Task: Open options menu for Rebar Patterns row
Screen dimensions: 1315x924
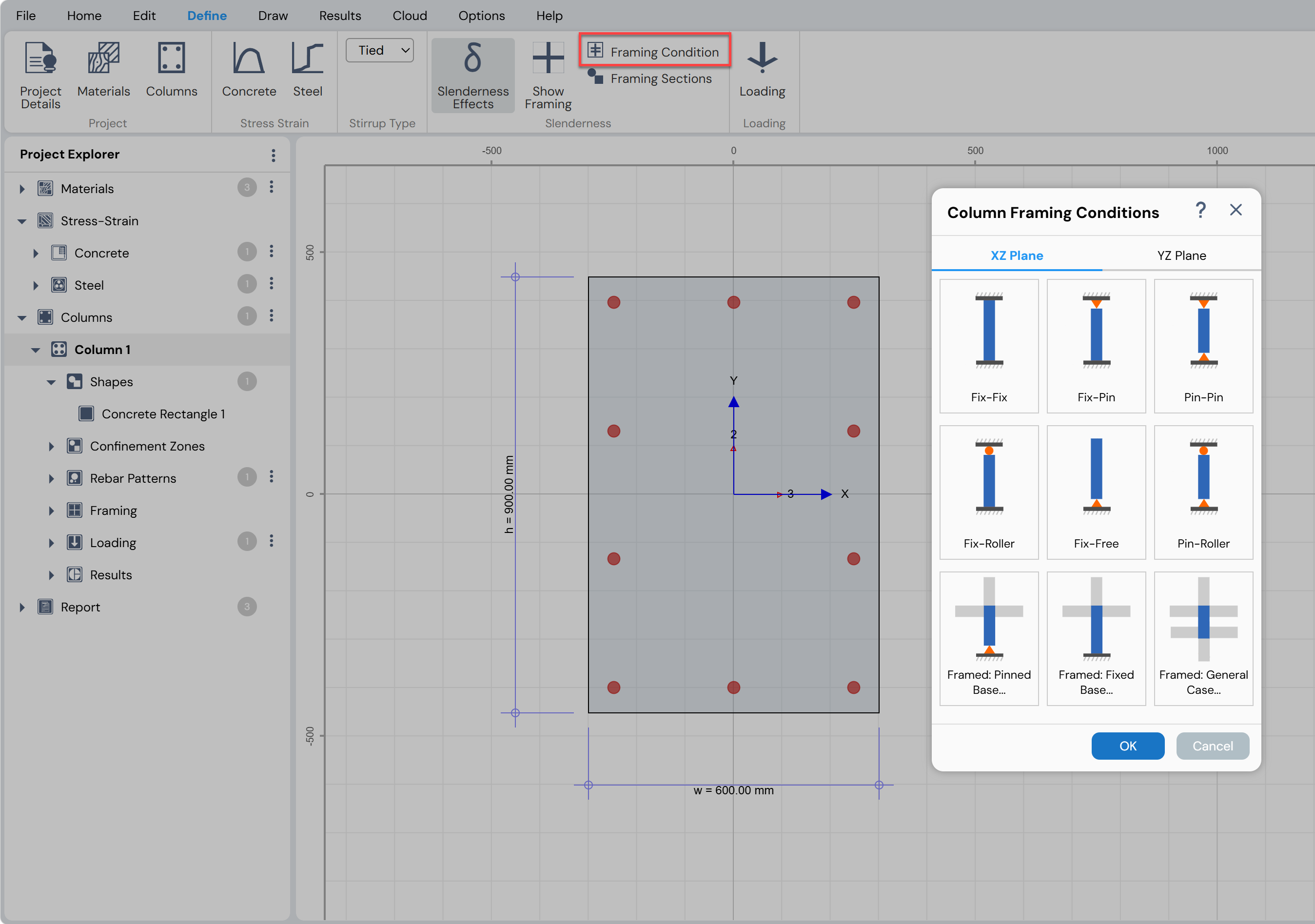Action: [272, 476]
